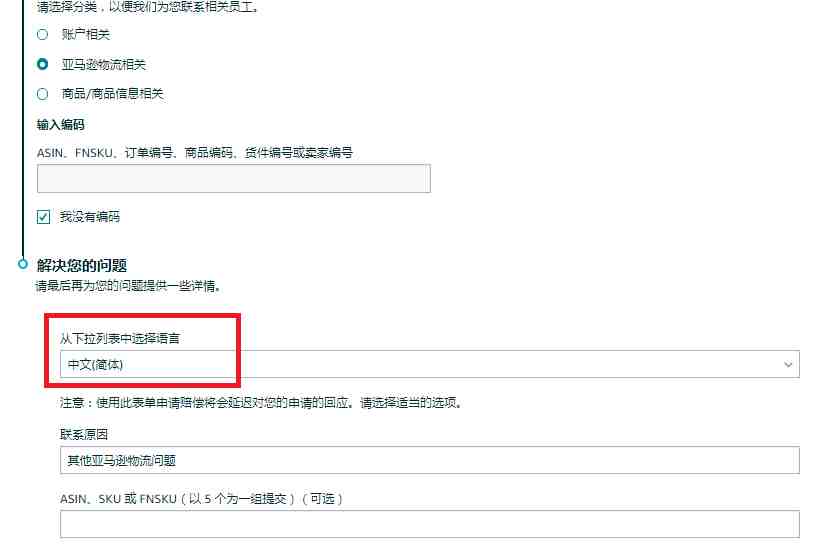Click the 亚马逊物流相关 label text

click(103, 64)
